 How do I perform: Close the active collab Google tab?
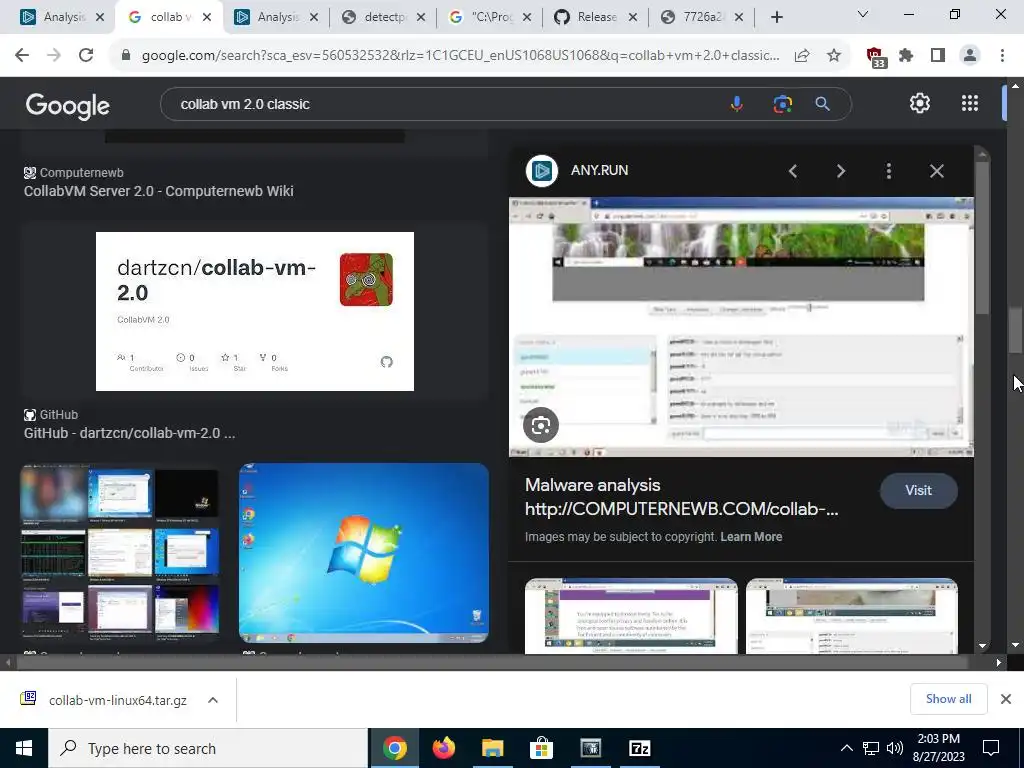coord(207,17)
